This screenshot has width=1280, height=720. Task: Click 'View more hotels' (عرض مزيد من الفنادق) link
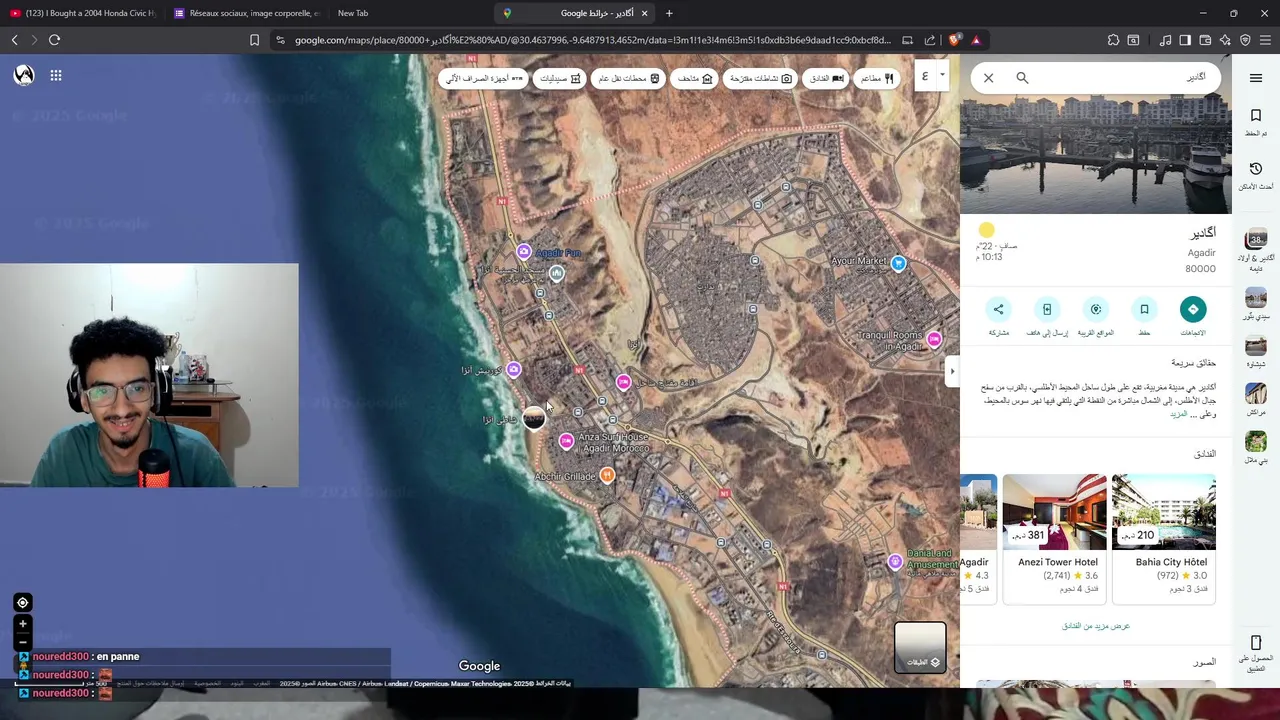(1095, 626)
